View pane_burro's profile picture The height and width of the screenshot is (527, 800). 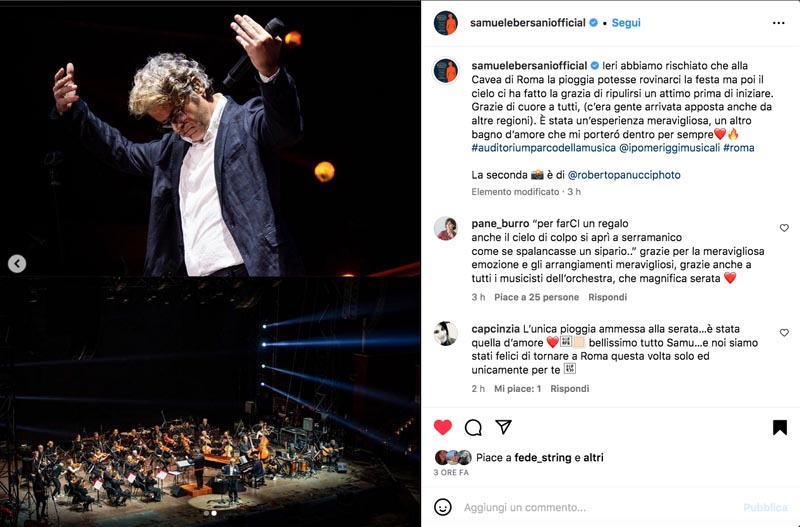(445, 228)
